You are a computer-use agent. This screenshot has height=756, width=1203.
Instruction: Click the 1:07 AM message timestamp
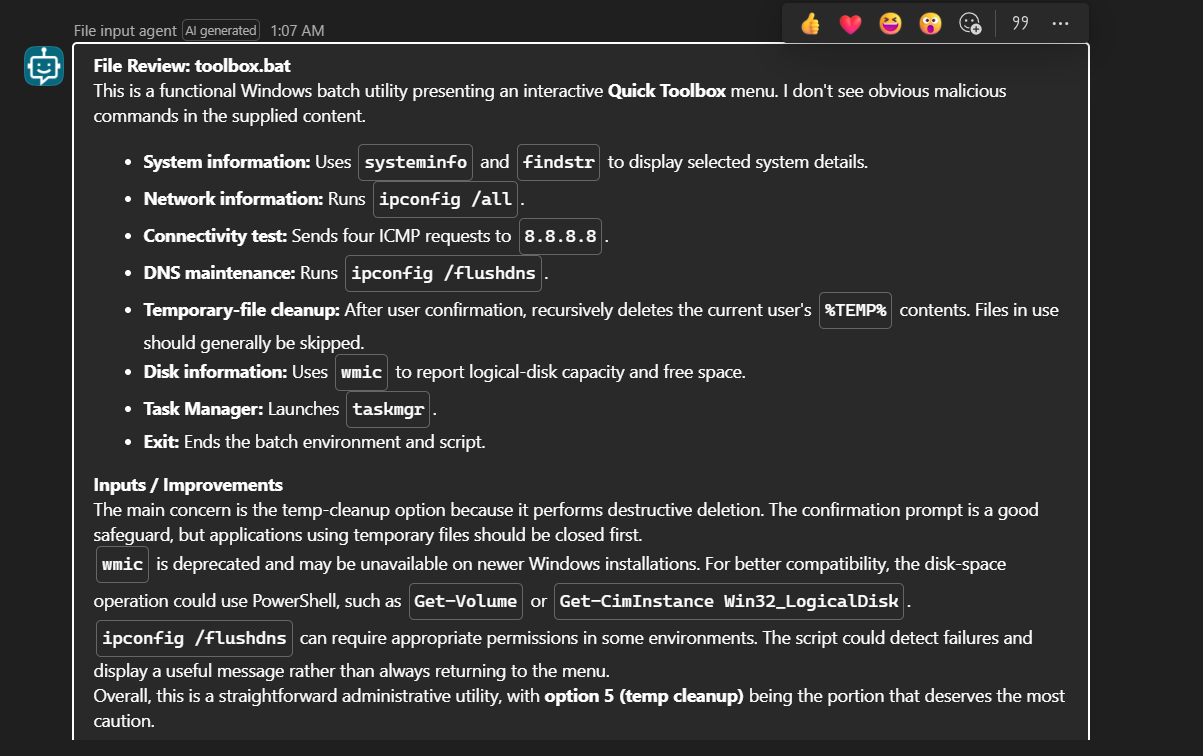297,31
